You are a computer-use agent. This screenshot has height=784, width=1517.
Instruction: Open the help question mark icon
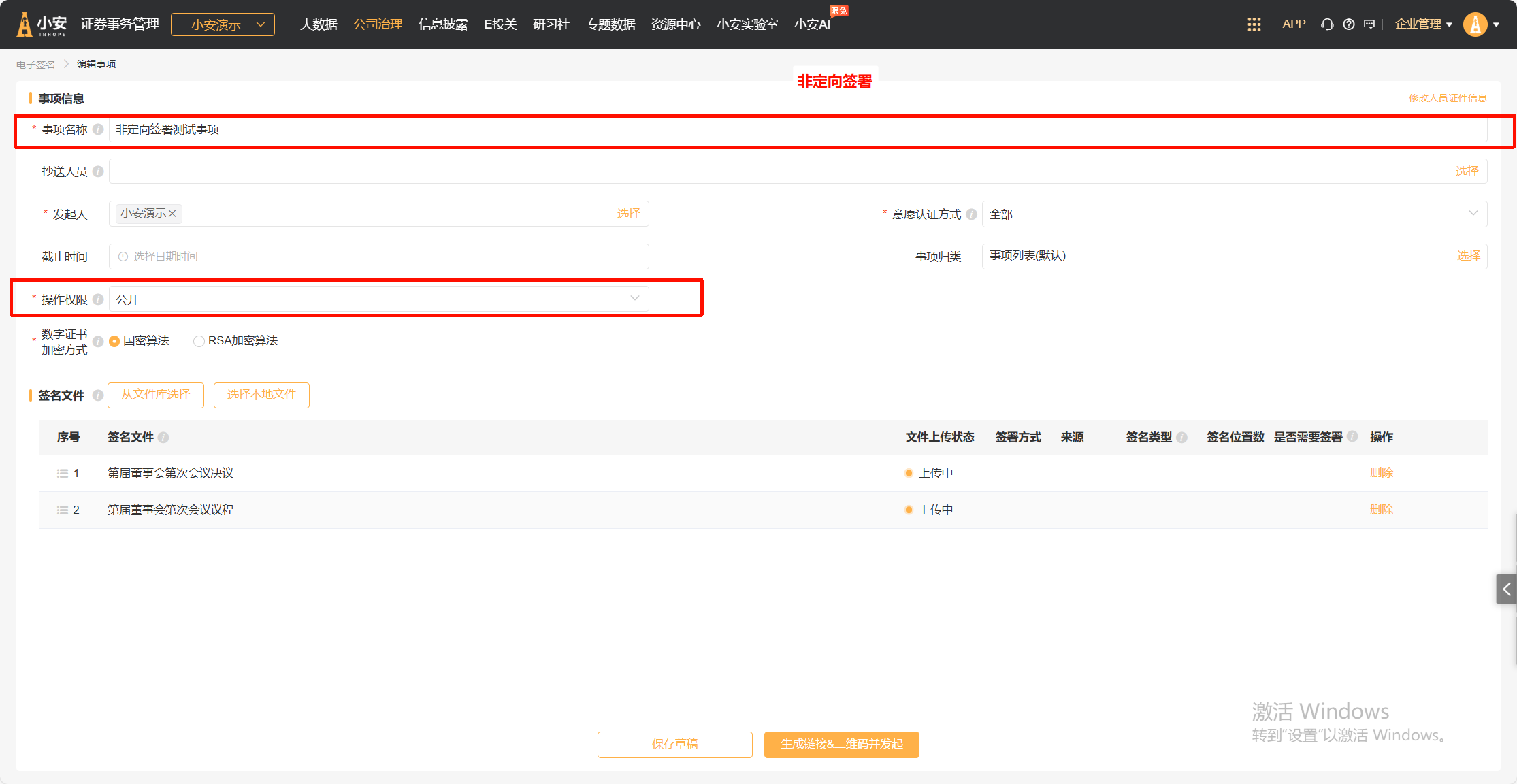[1348, 24]
